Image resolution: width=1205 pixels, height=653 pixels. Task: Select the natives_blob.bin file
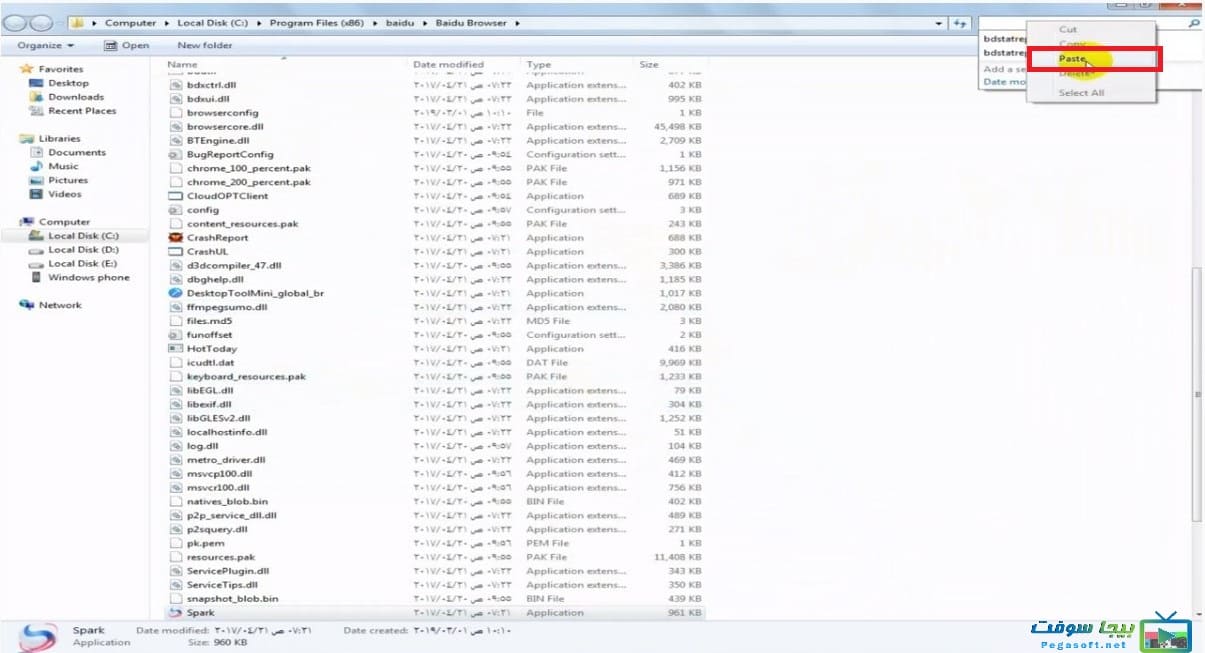click(227, 502)
